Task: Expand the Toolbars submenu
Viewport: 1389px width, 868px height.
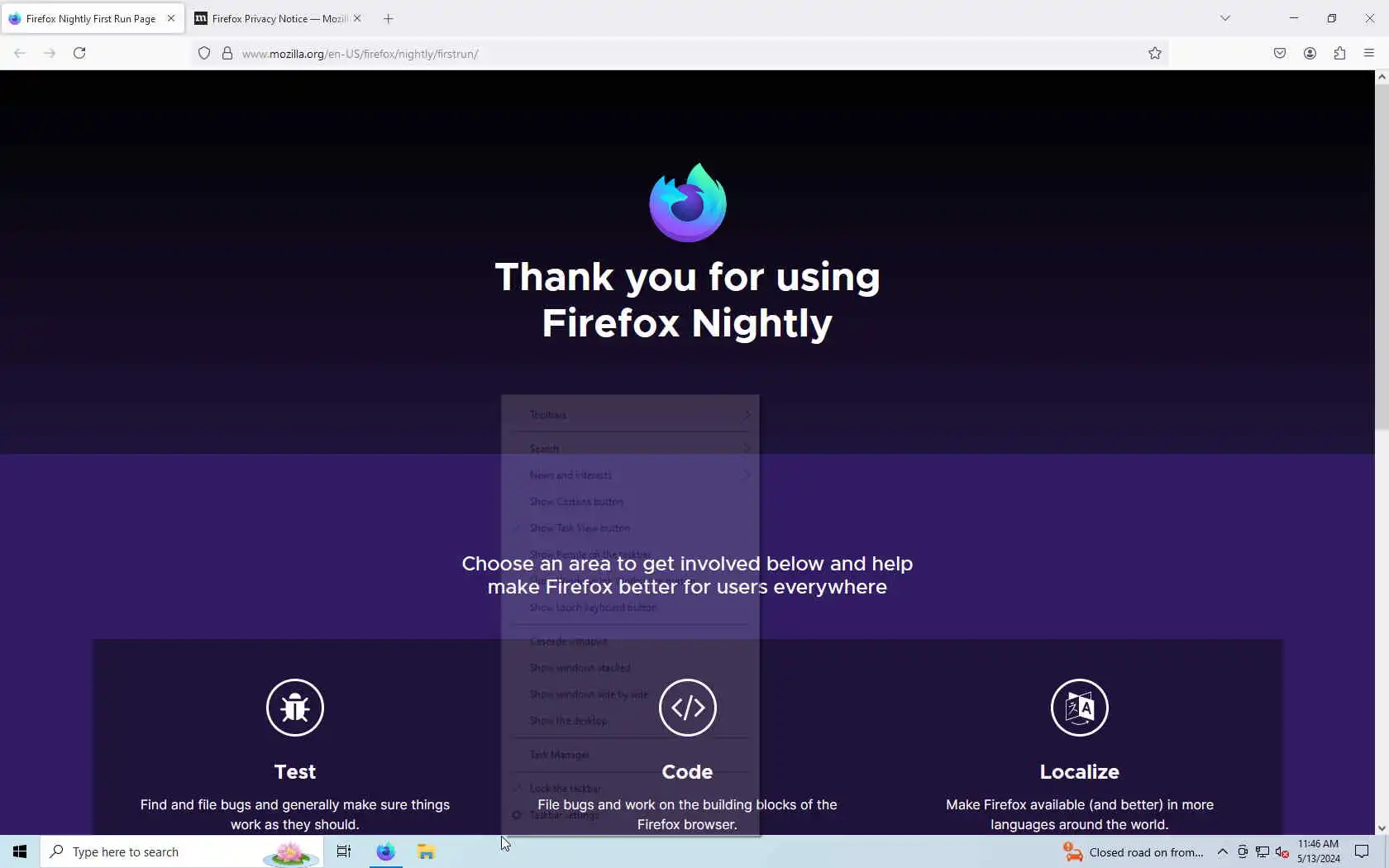Action: click(630, 414)
